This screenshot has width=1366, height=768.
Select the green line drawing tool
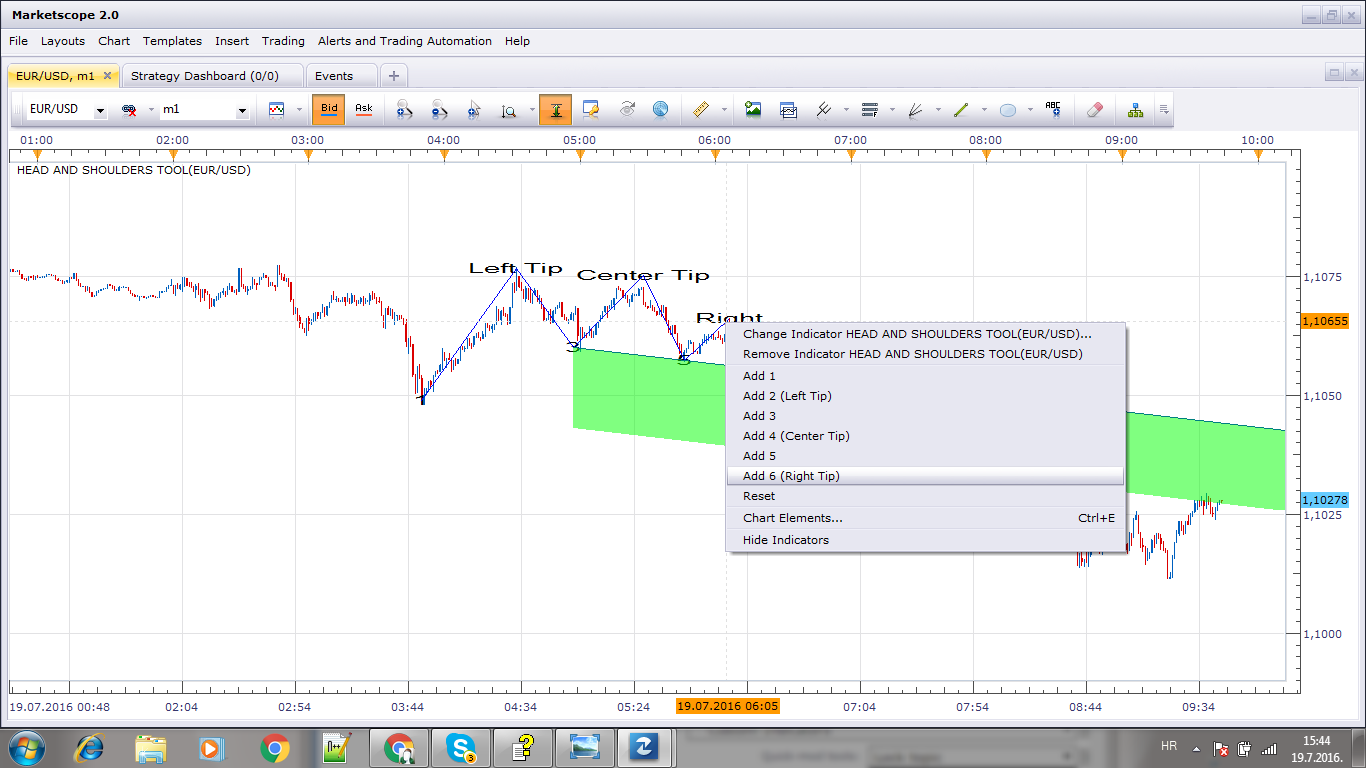tap(961, 109)
